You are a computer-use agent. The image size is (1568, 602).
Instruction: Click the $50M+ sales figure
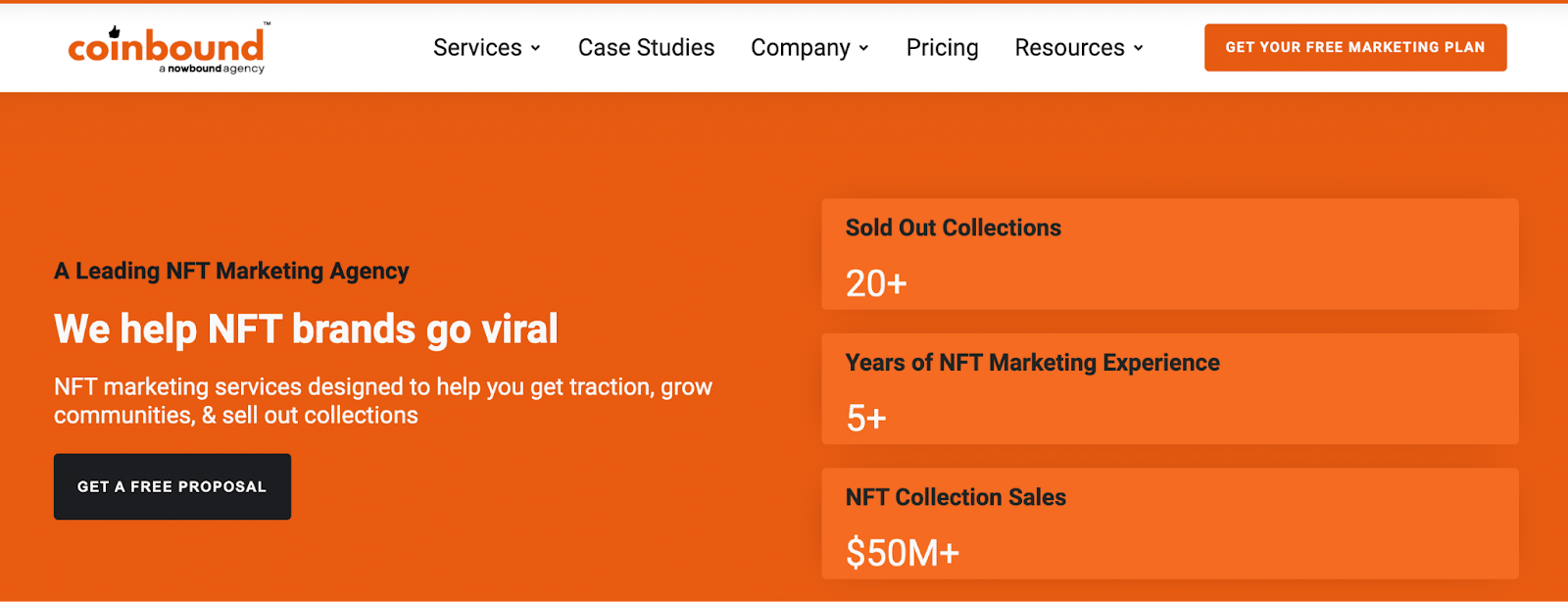(902, 553)
